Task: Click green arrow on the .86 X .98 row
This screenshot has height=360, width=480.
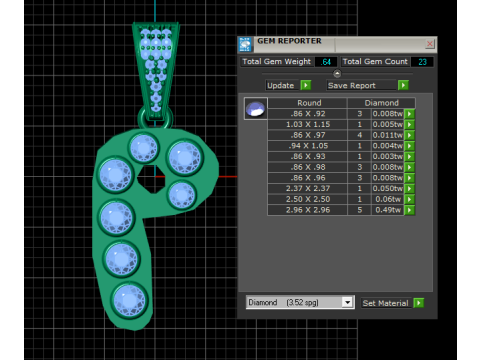Action: [409, 167]
